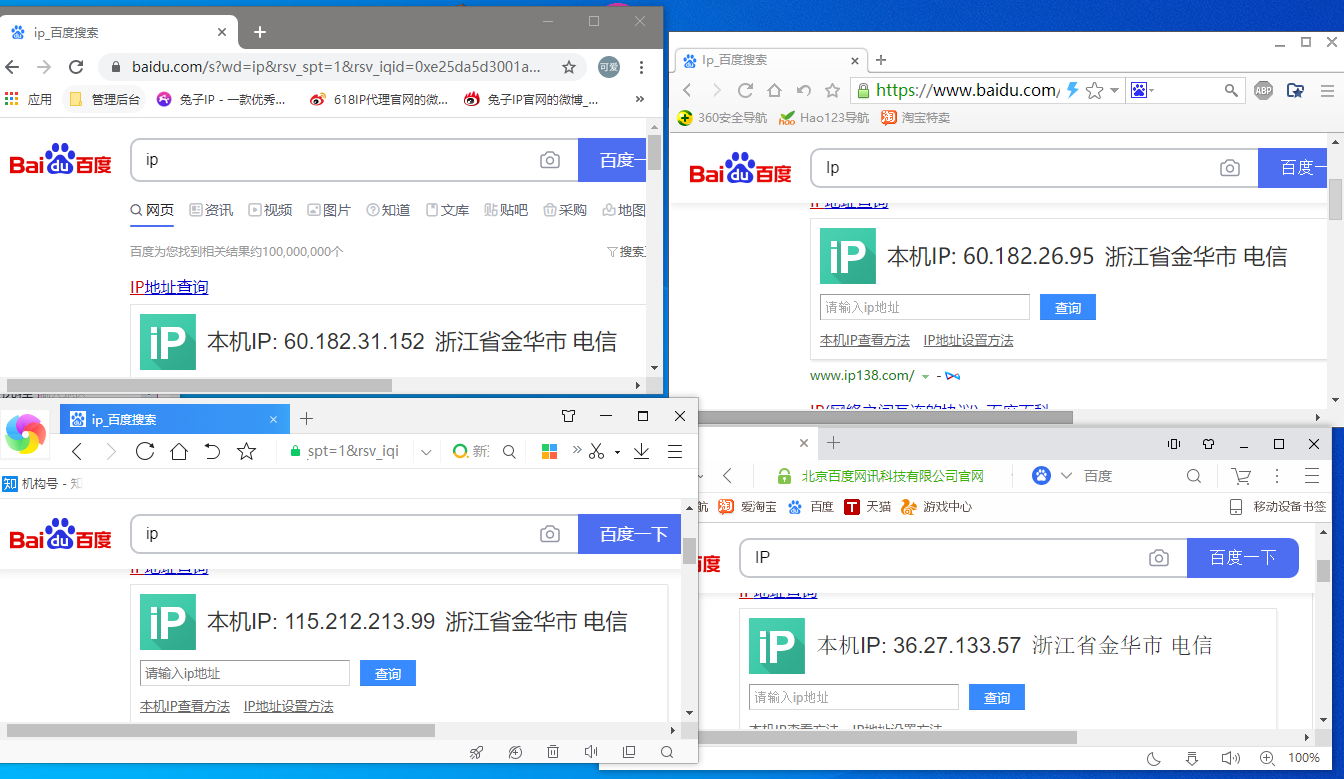
Task: Open the Adblock Plus ABP icon
Action: pyautogui.click(x=1263, y=89)
